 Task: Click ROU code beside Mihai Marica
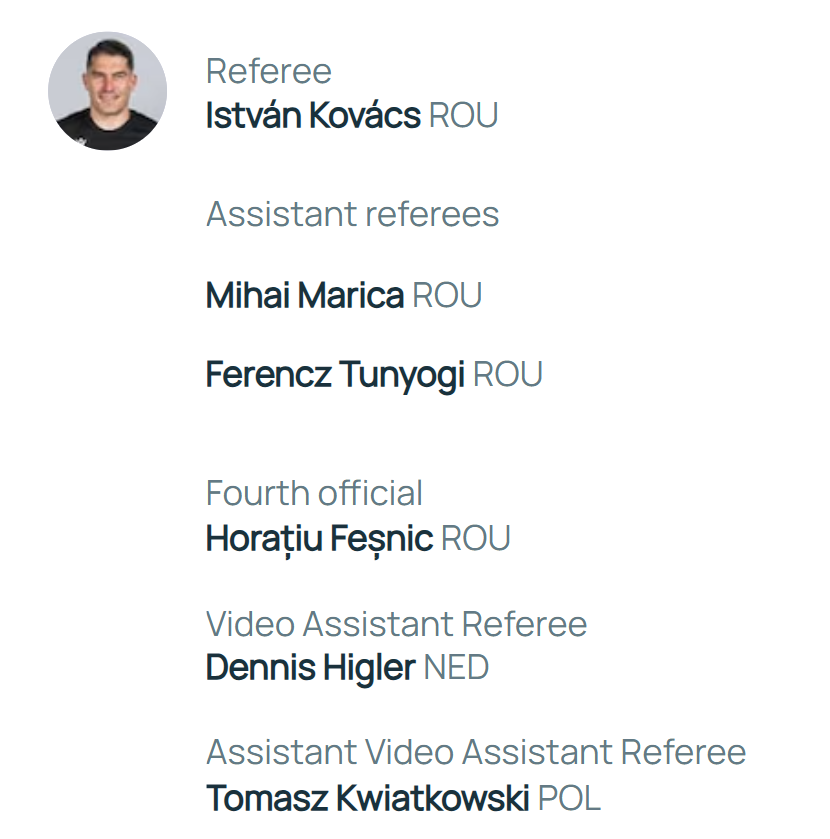pyautogui.click(x=447, y=295)
